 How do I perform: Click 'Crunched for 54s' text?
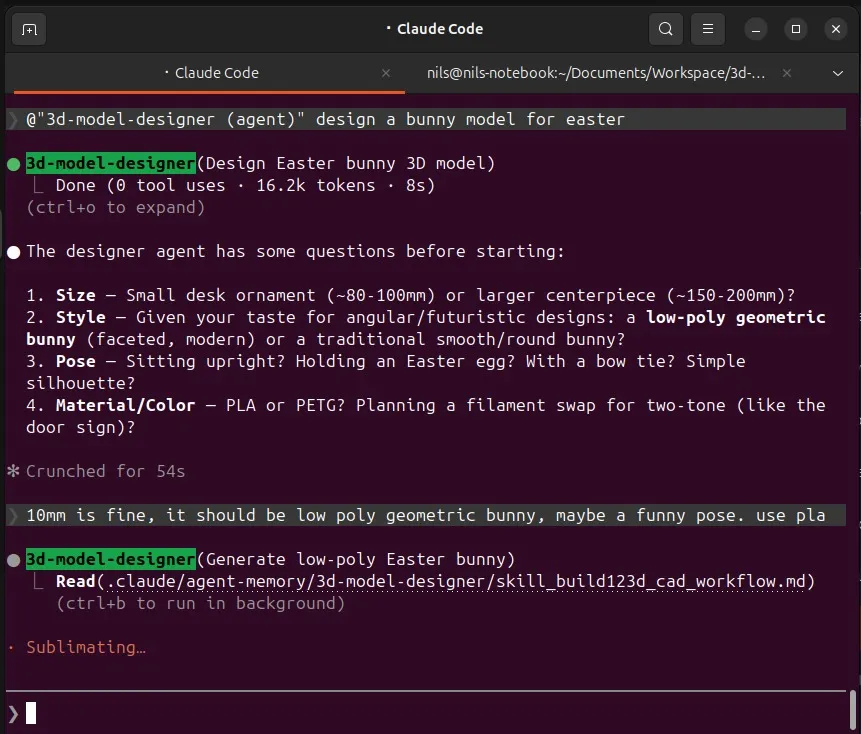(105, 471)
